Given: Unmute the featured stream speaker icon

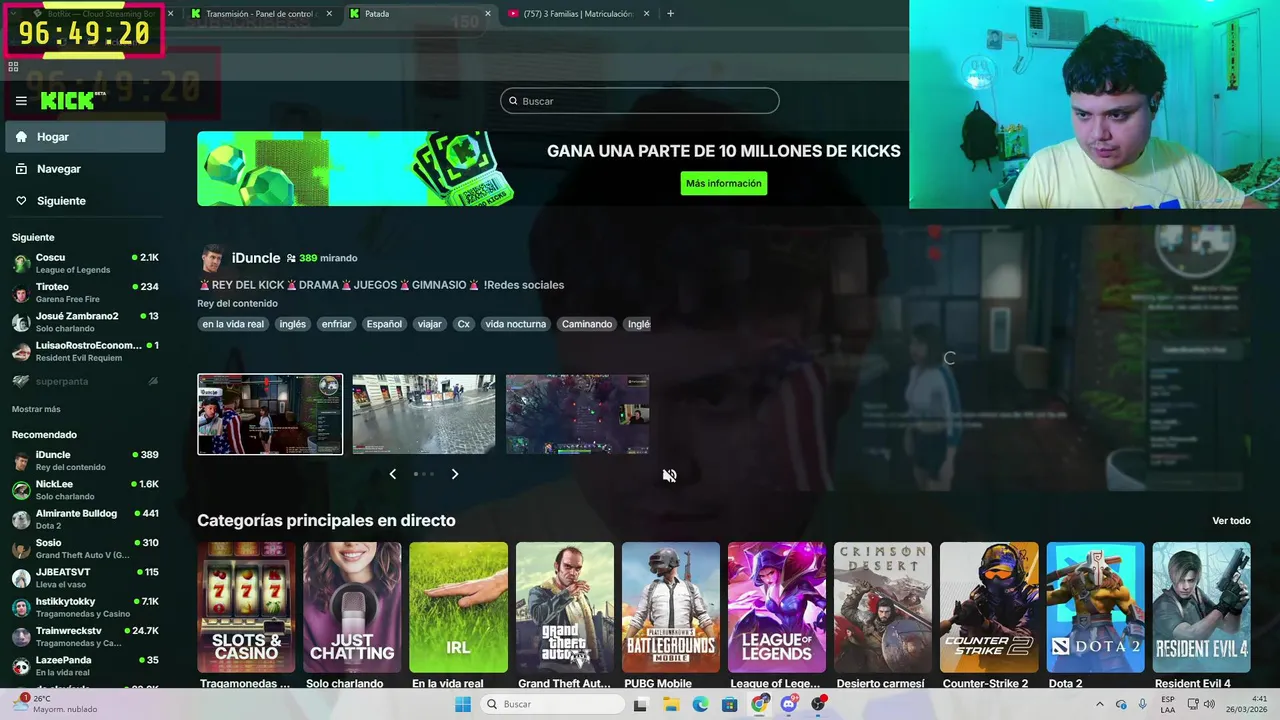Looking at the screenshot, I should coord(669,476).
